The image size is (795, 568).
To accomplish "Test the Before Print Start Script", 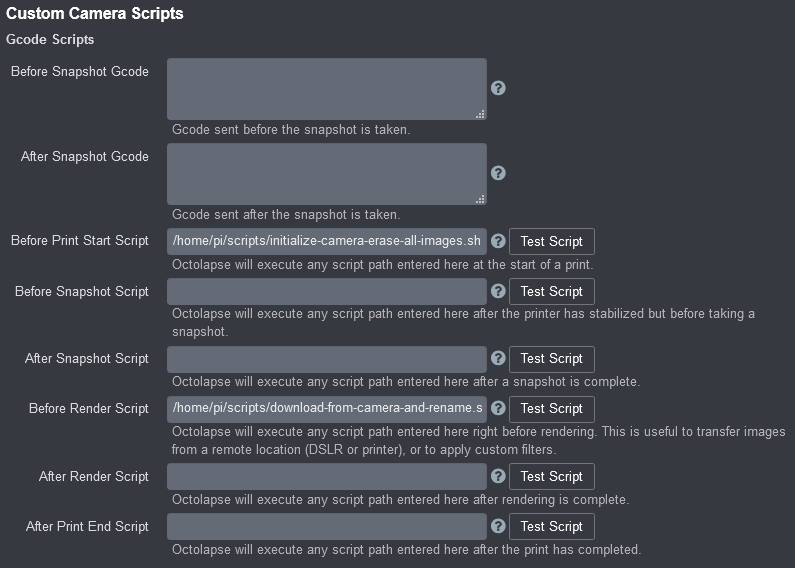I will 551,241.
